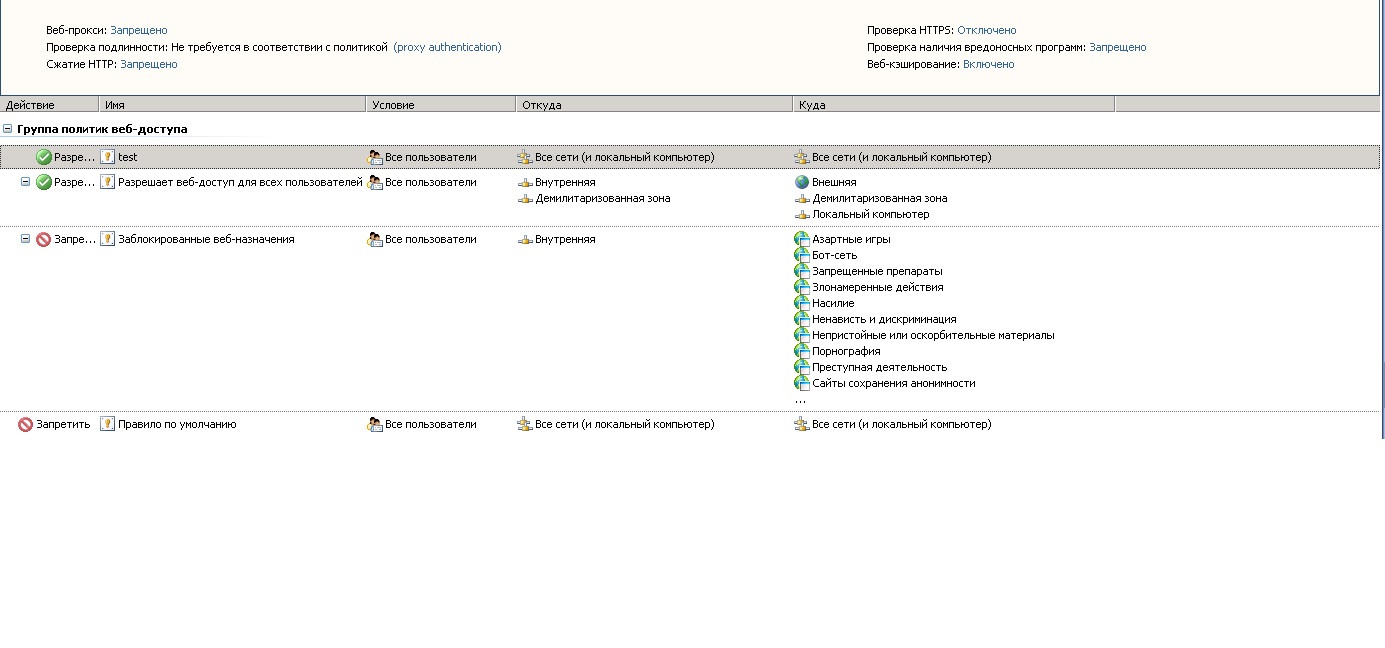
Task: Sort by the Имя column header
Action: [233, 104]
